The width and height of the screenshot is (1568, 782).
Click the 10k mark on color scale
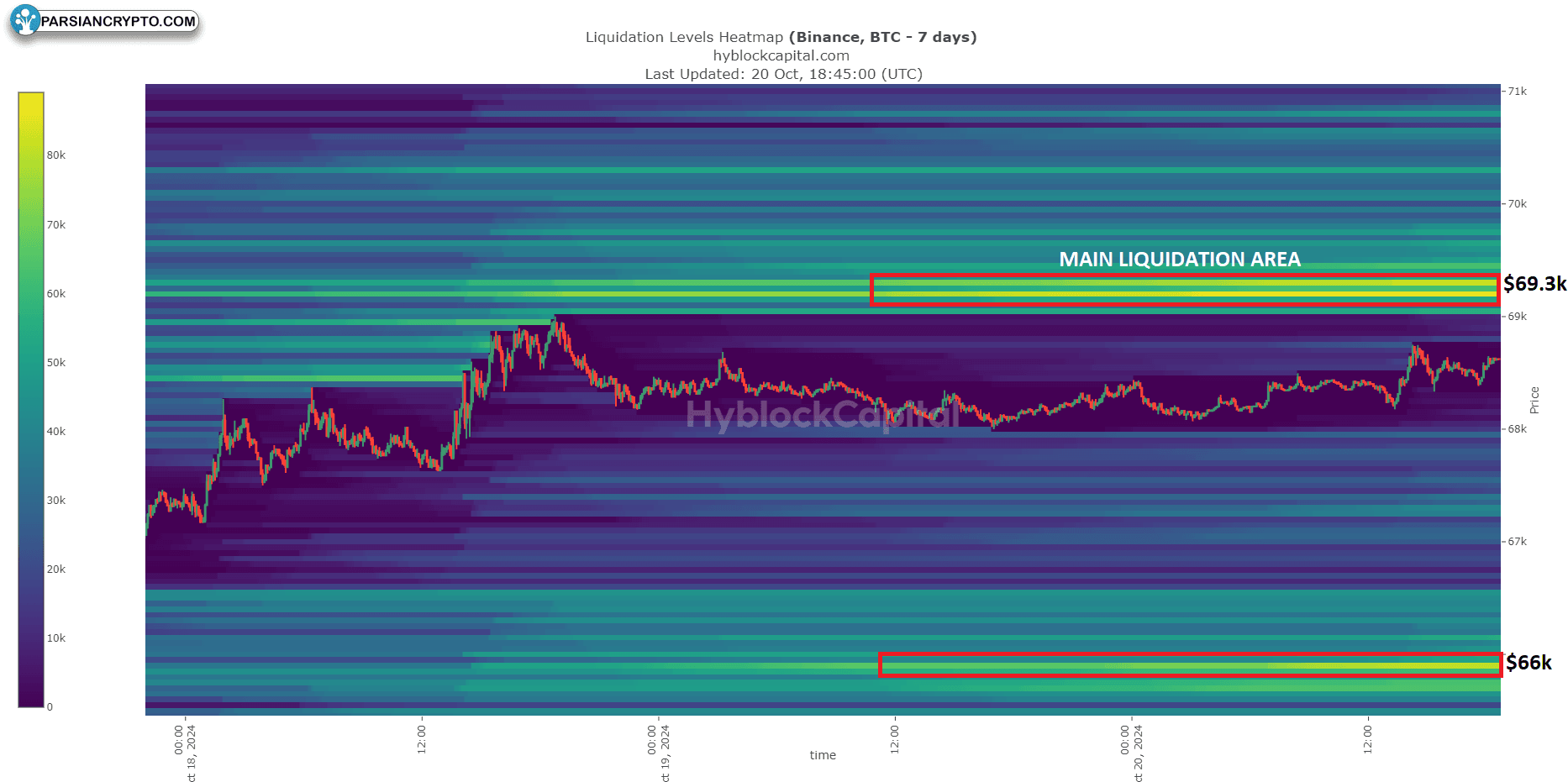[x=55, y=638]
